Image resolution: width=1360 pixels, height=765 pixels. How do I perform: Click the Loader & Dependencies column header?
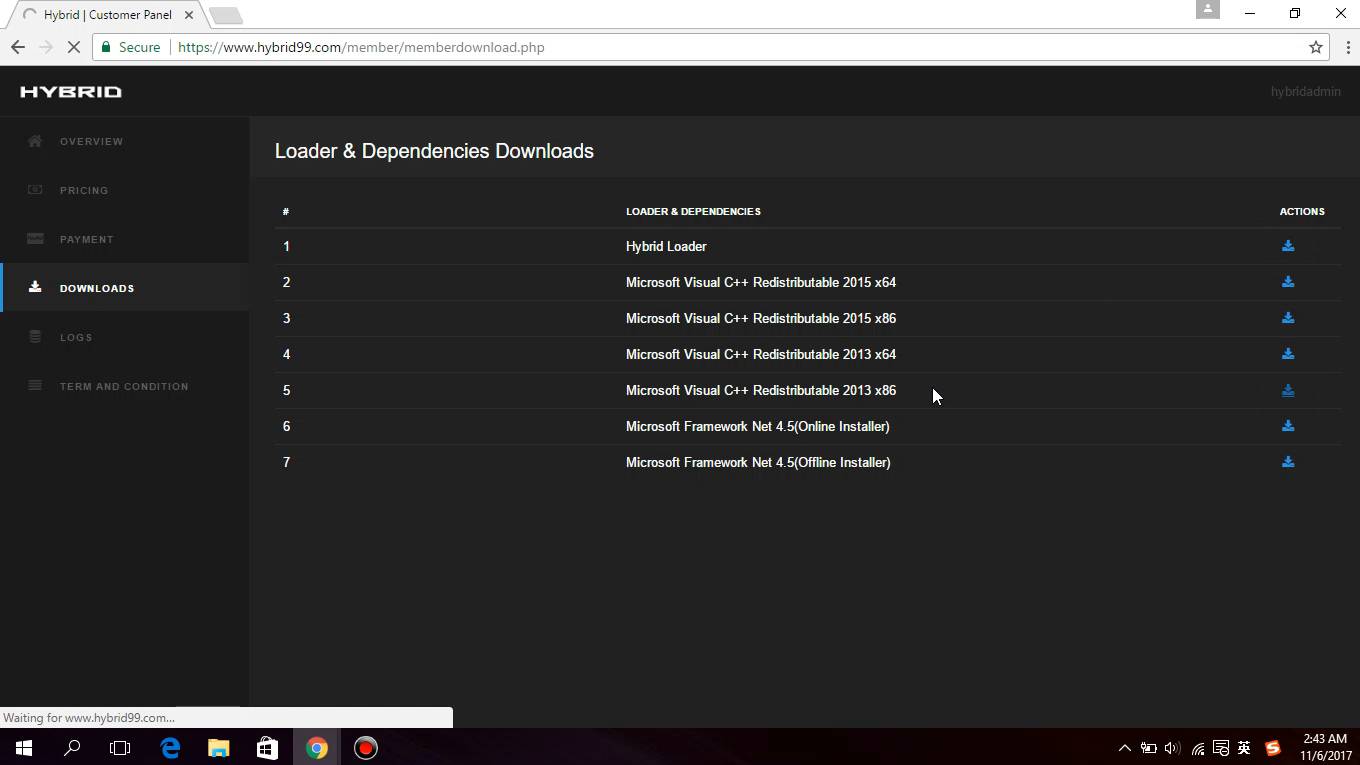(x=693, y=211)
